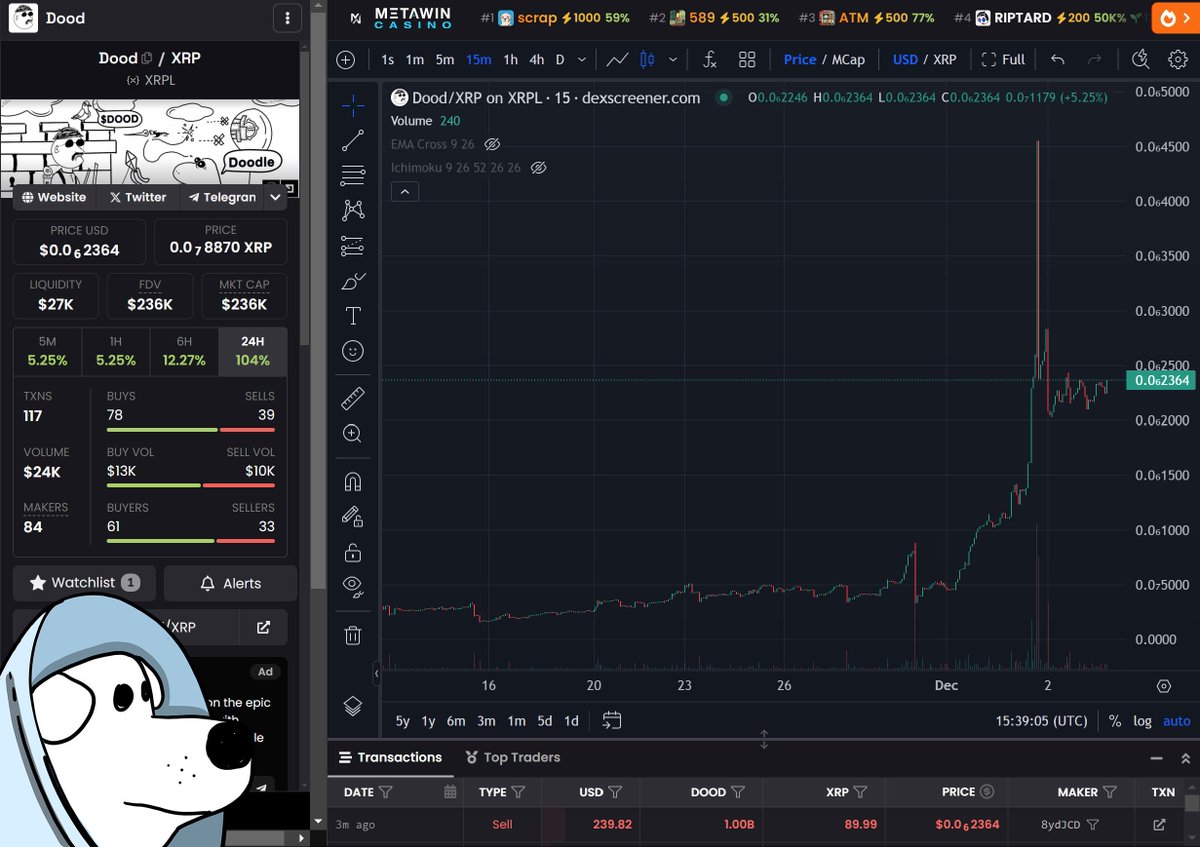The height and width of the screenshot is (847, 1200).
Task: Click the trash remove drawings icon
Action: point(353,635)
